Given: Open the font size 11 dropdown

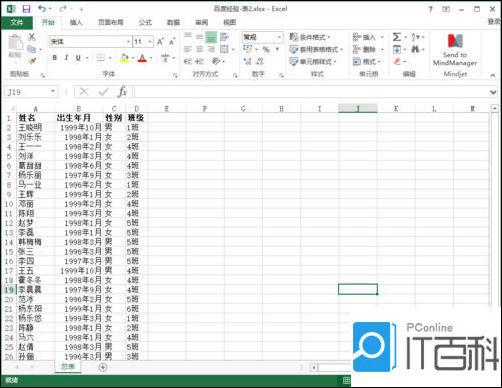Looking at the screenshot, I should pyautogui.click(x=150, y=42).
